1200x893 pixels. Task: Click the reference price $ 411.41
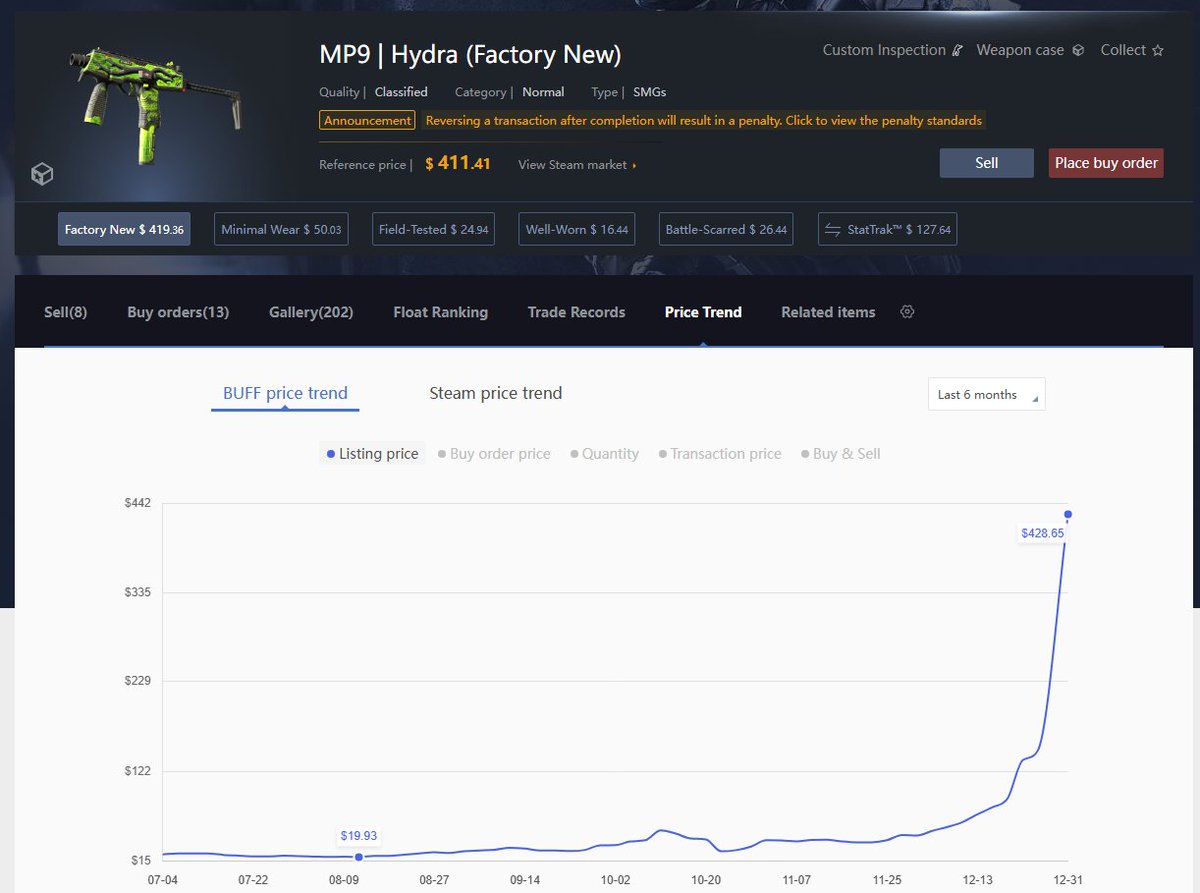(x=458, y=163)
